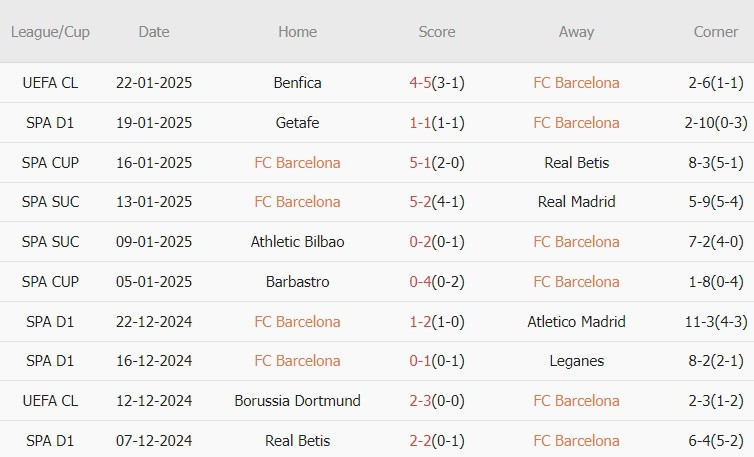Open Benfica team link
The width and height of the screenshot is (754, 457).
297,83
